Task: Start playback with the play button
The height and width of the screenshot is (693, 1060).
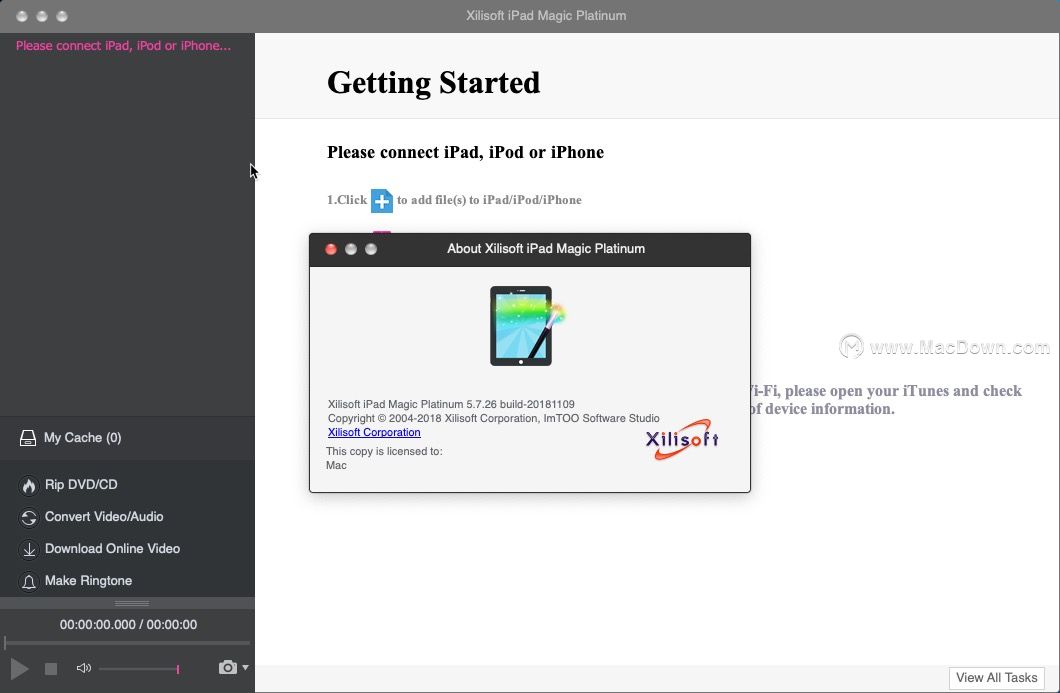Action: [x=19, y=669]
